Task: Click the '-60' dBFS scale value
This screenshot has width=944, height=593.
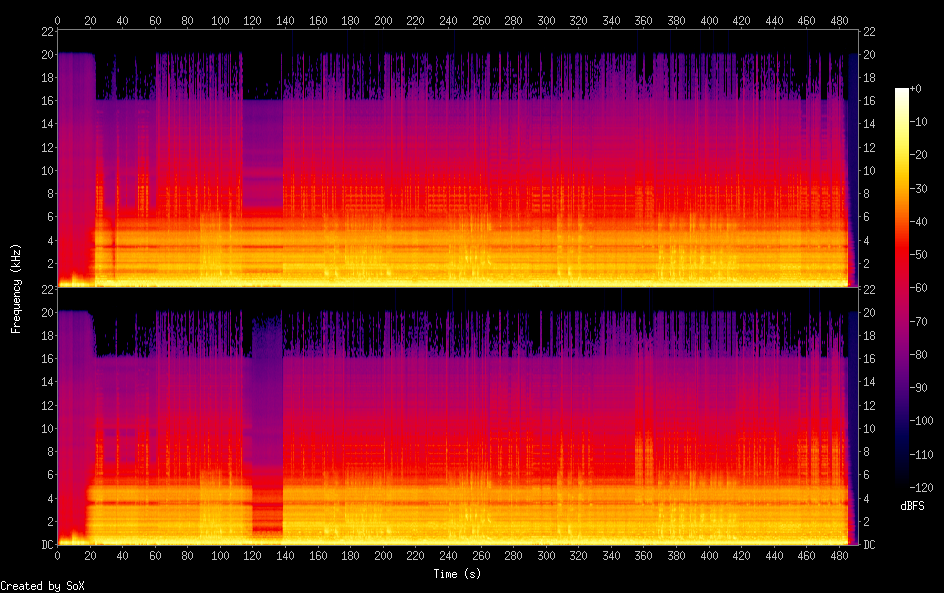Action: (918, 288)
